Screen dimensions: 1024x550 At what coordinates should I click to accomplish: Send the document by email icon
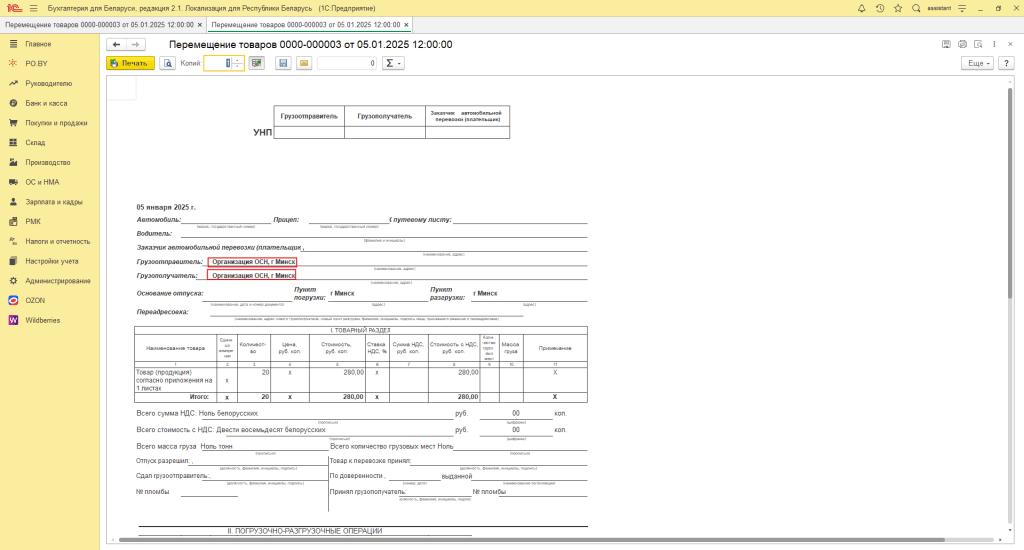pos(304,63)
